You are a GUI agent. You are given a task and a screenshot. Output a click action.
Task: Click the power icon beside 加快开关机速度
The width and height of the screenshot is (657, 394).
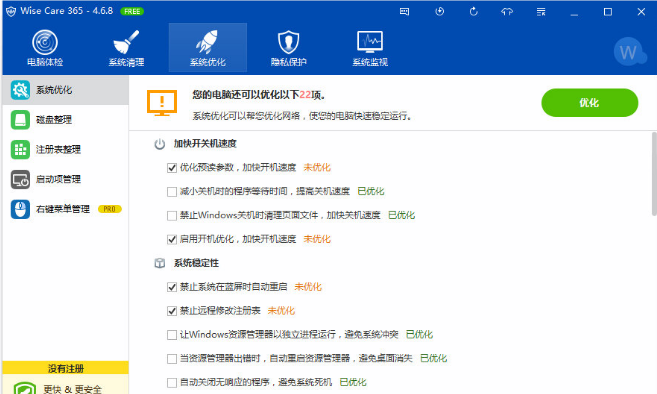pos(160,144)
